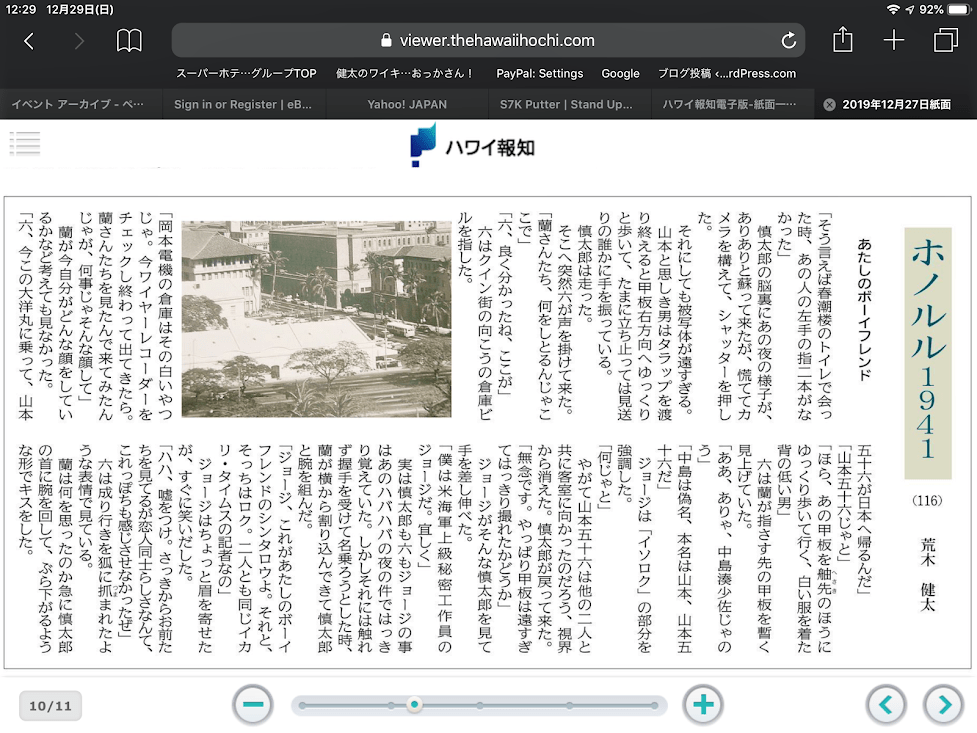This screenshot has height=733, width=977.
Task: Switch to the S7K Putter tab
Action: [x=566, y=104]
